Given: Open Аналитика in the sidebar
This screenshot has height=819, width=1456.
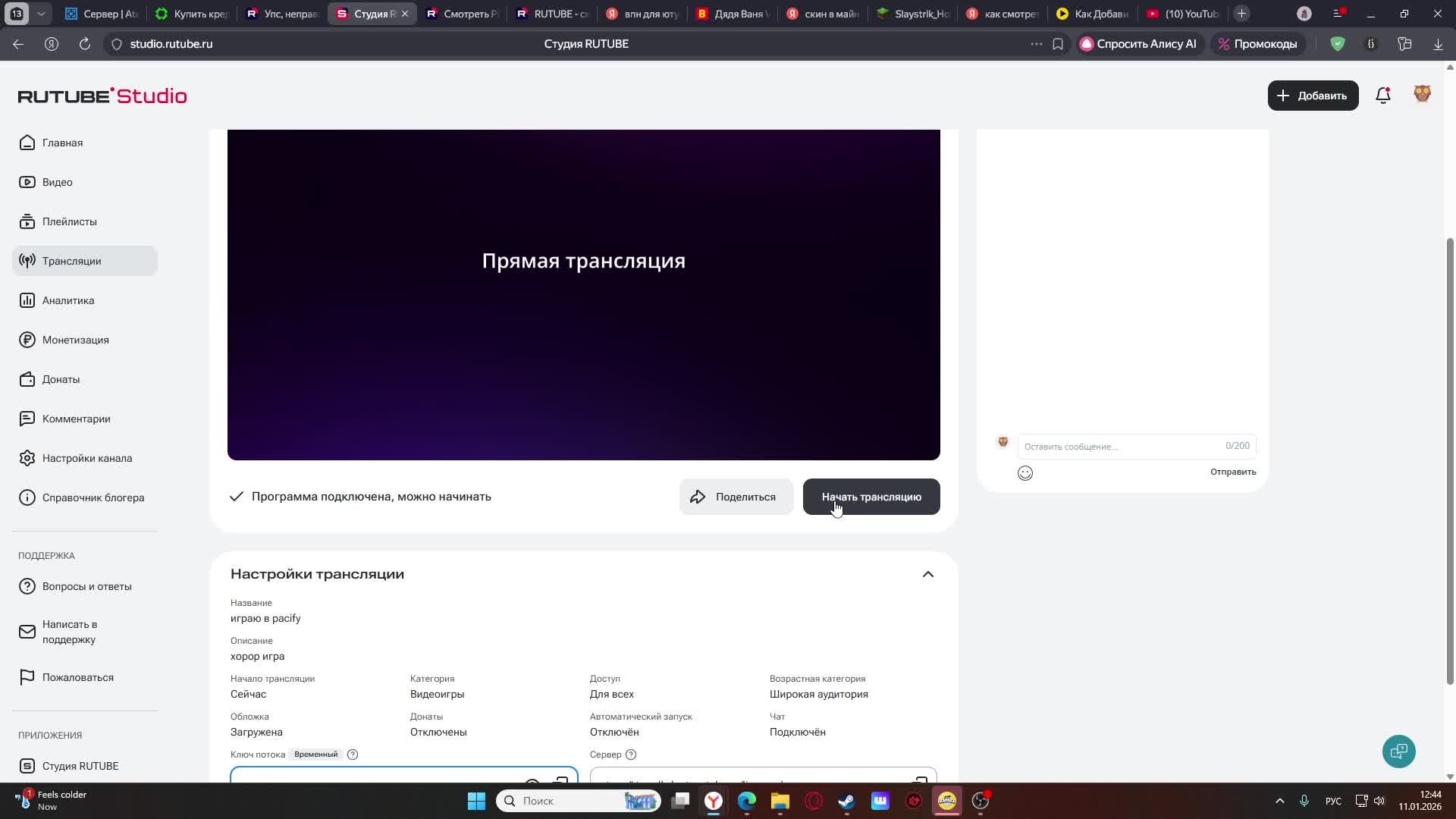Looking at the screenshot, I should click(x=68, y=300).
